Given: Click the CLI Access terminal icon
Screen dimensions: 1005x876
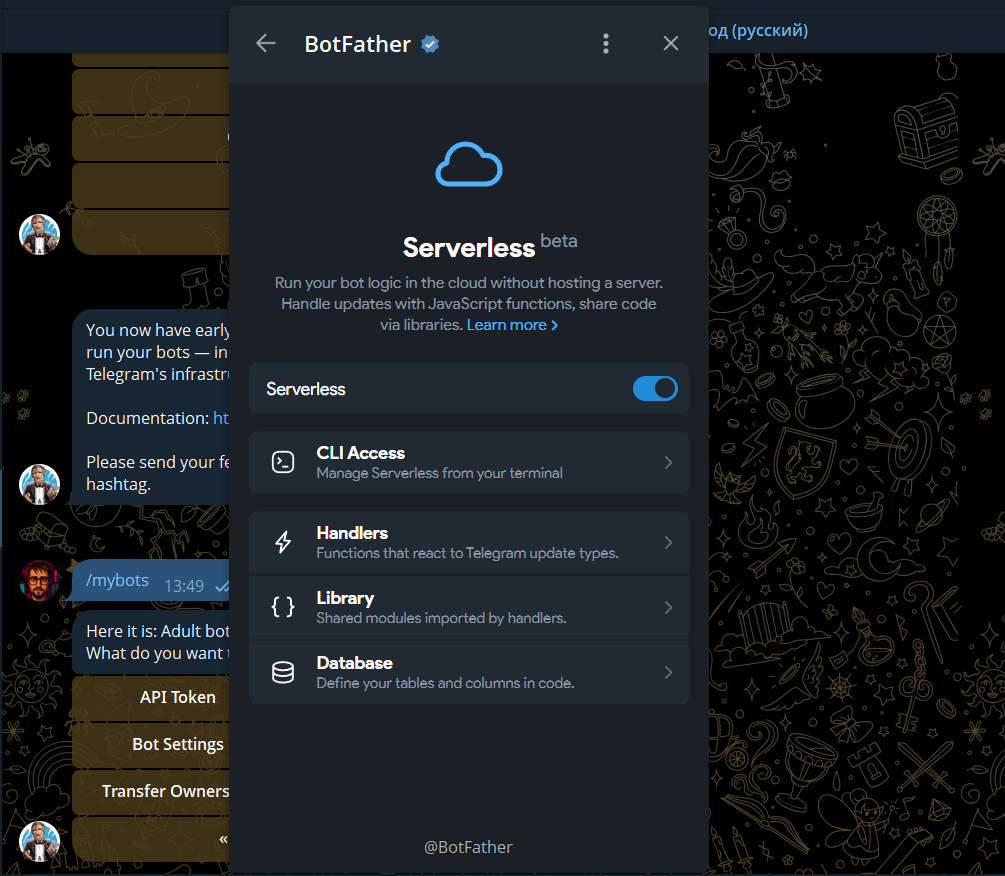Looking at the screenshot, I should (x=283, y=462).
